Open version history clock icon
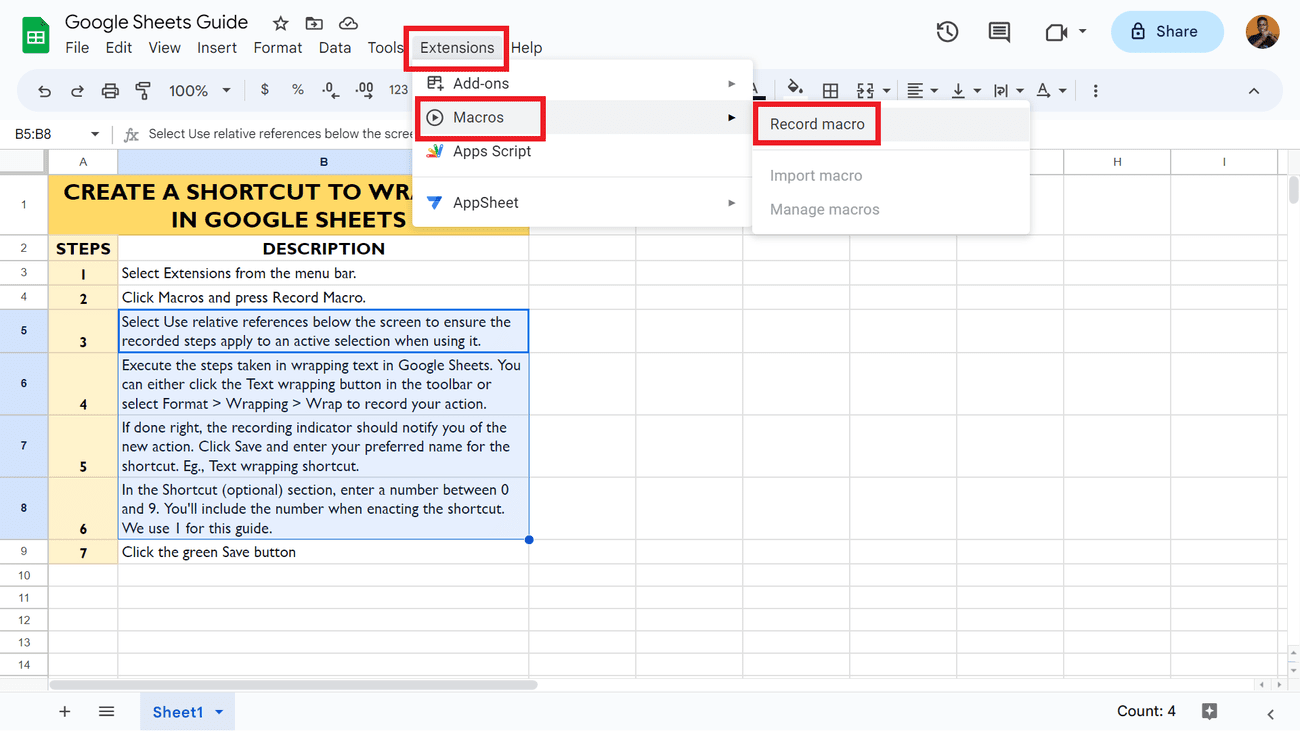Image resolution: width=1300 pixels, height=731 pixels. (947, 32)
